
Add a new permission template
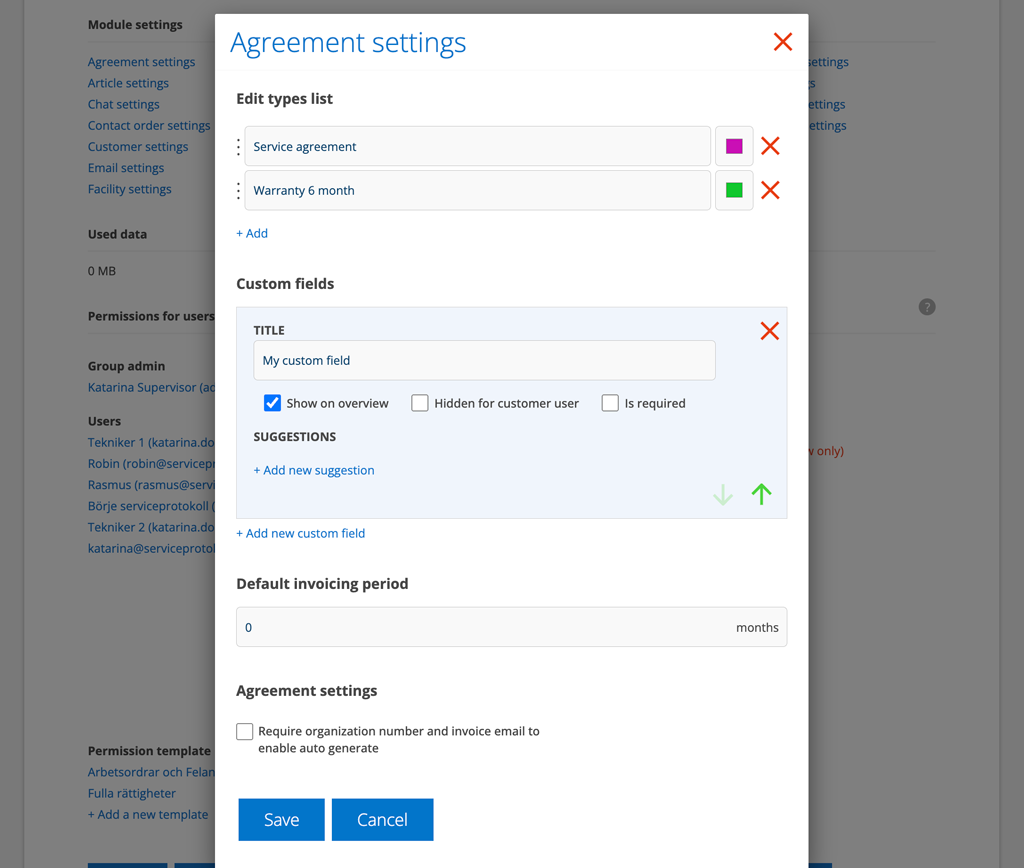pyautogui.click(x=148, y=814)
